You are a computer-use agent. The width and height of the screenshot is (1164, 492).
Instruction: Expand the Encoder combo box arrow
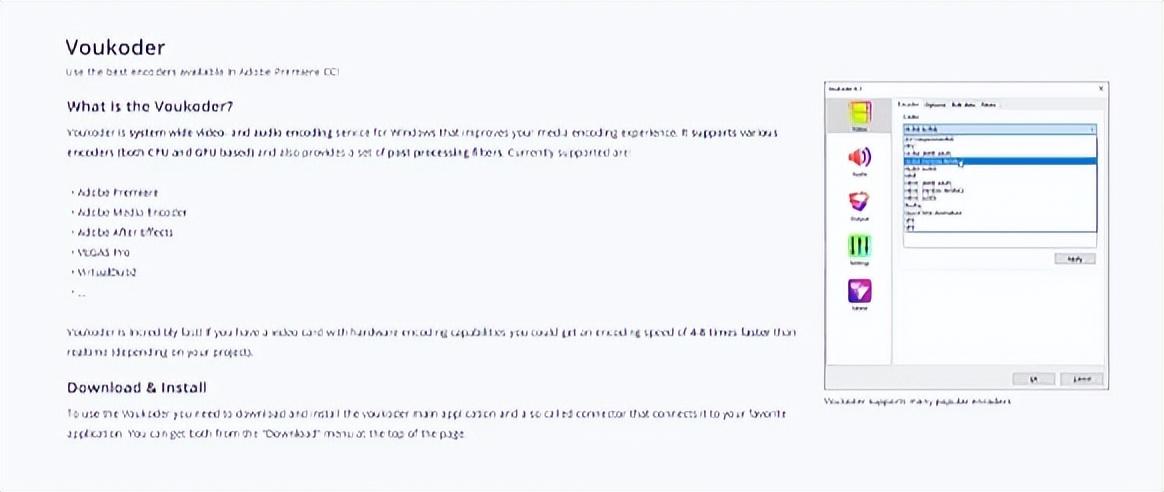tap(1091, 129)
